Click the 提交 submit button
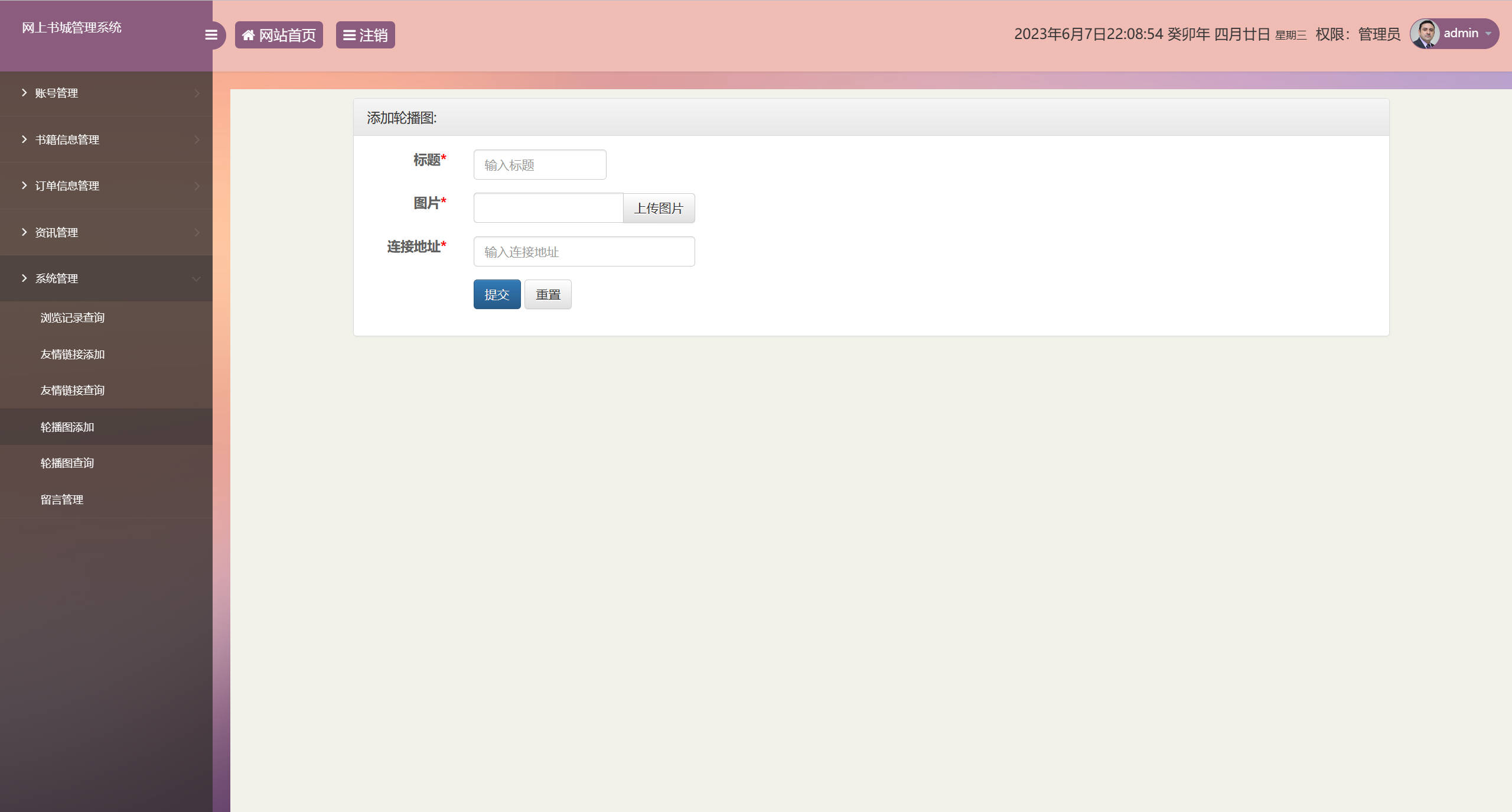Screen dimensions: 1512x812 click(x=497, y=294)
